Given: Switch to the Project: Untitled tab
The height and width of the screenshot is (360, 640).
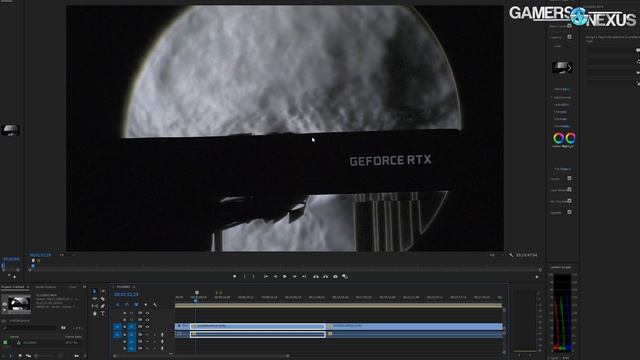Looking at the screenshot, I should 13,287.
